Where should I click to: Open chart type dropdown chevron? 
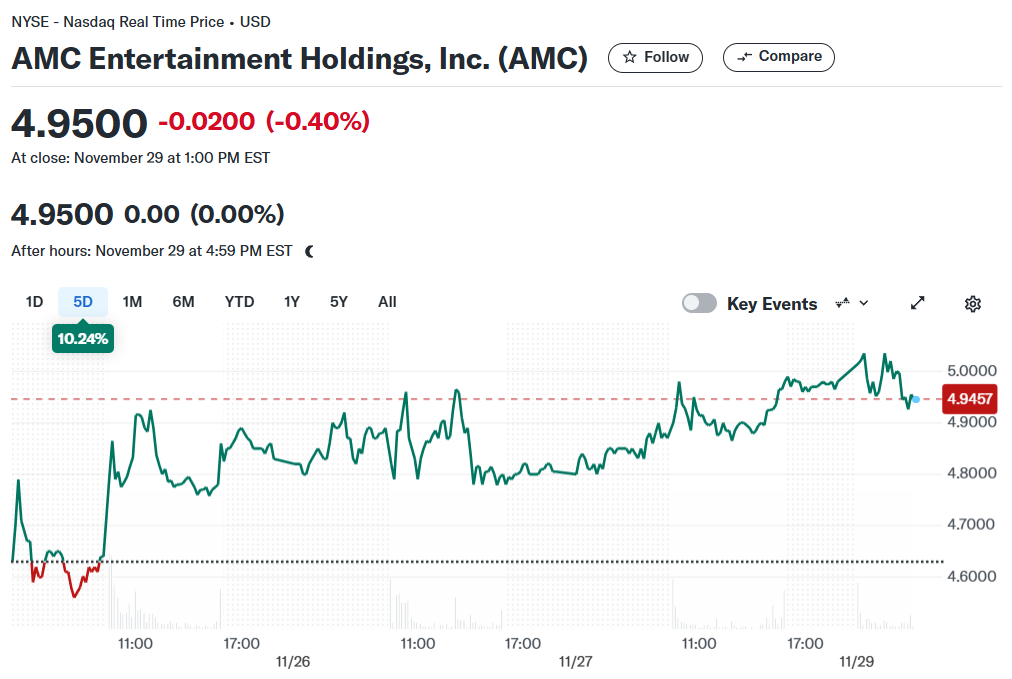click(x=864, y=303)
